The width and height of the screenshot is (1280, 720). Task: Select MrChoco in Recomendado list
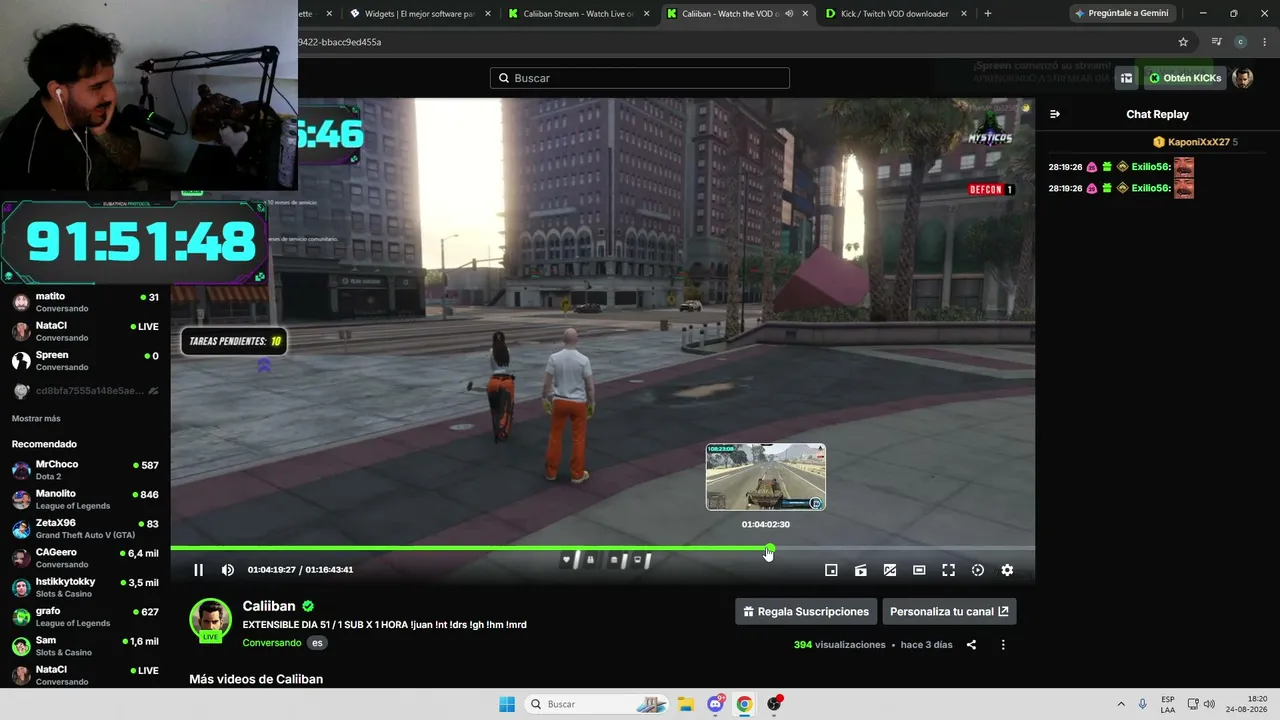click(x=85, y=470)
